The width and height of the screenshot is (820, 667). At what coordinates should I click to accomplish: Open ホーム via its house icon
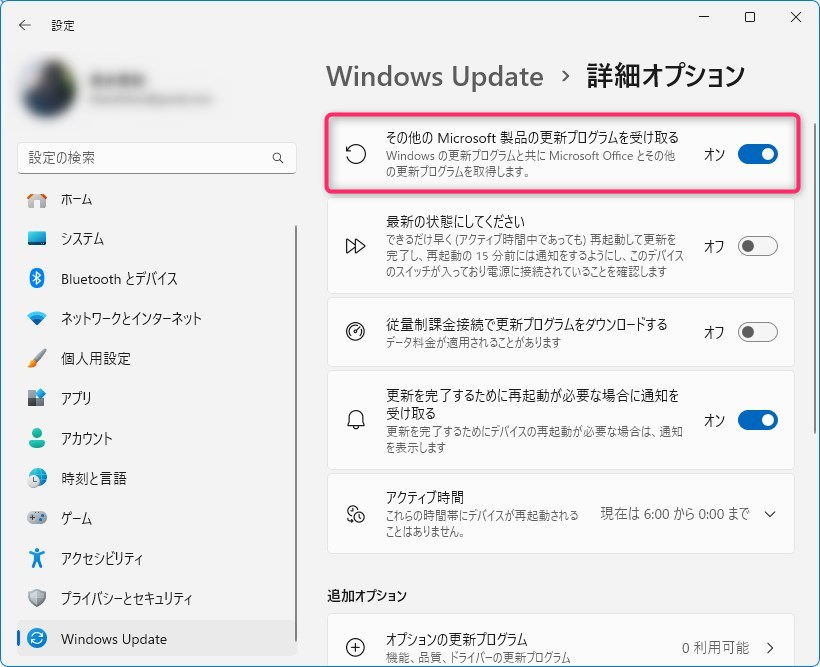pyautogui.click(x=37, y=199)
